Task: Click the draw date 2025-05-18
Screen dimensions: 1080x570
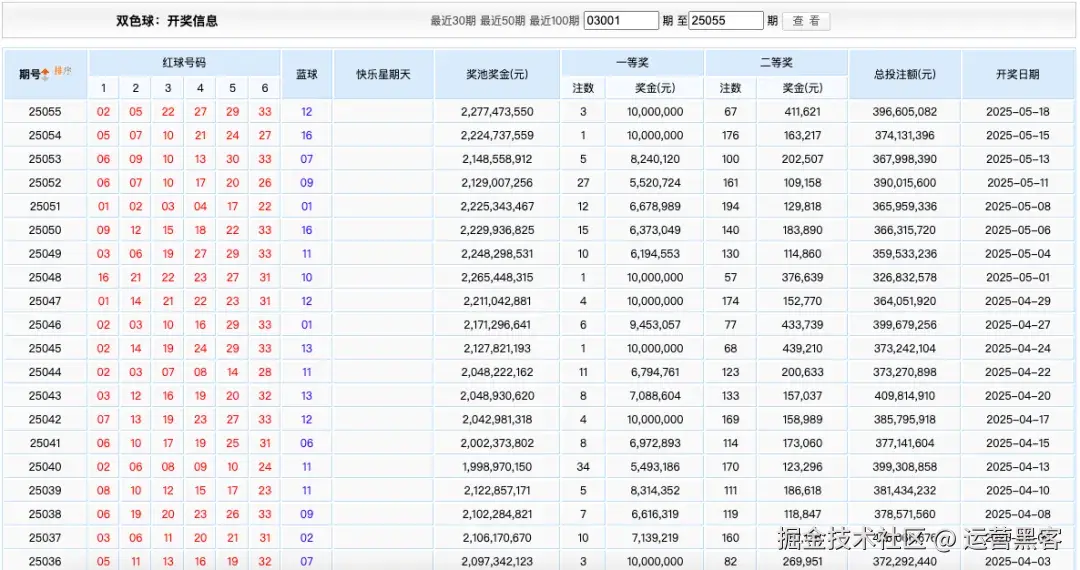Action: (1017, 112)
